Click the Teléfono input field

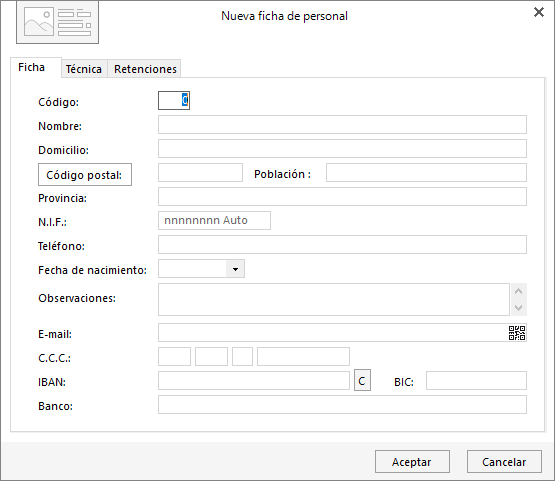click(342, 245)
